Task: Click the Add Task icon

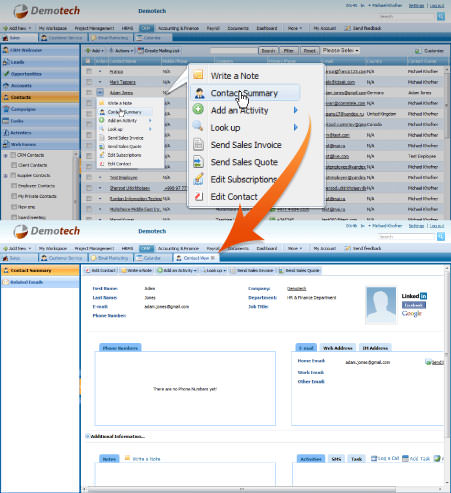Action: [x=405, y=459]
